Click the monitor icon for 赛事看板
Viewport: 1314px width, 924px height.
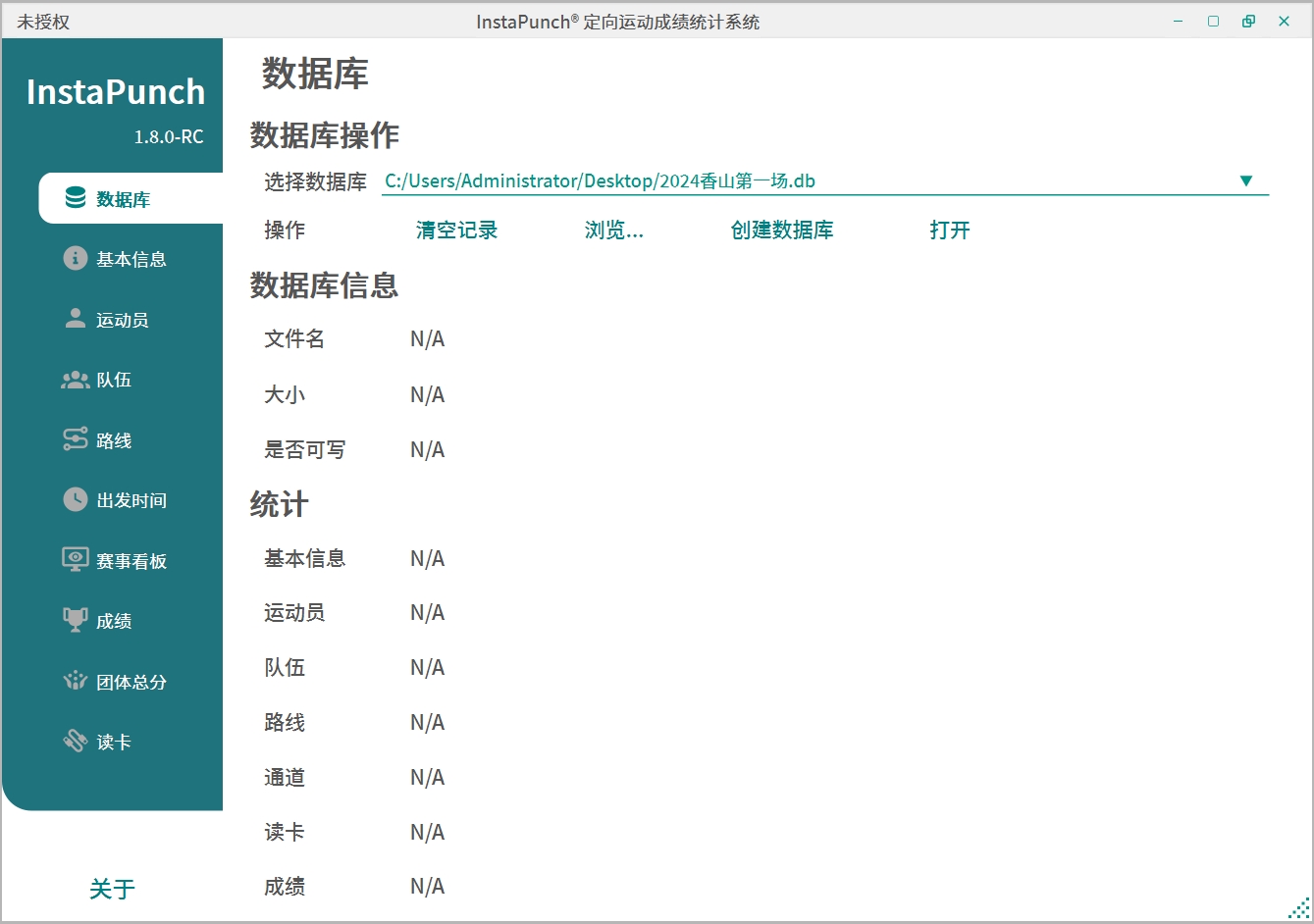[76, 560]
